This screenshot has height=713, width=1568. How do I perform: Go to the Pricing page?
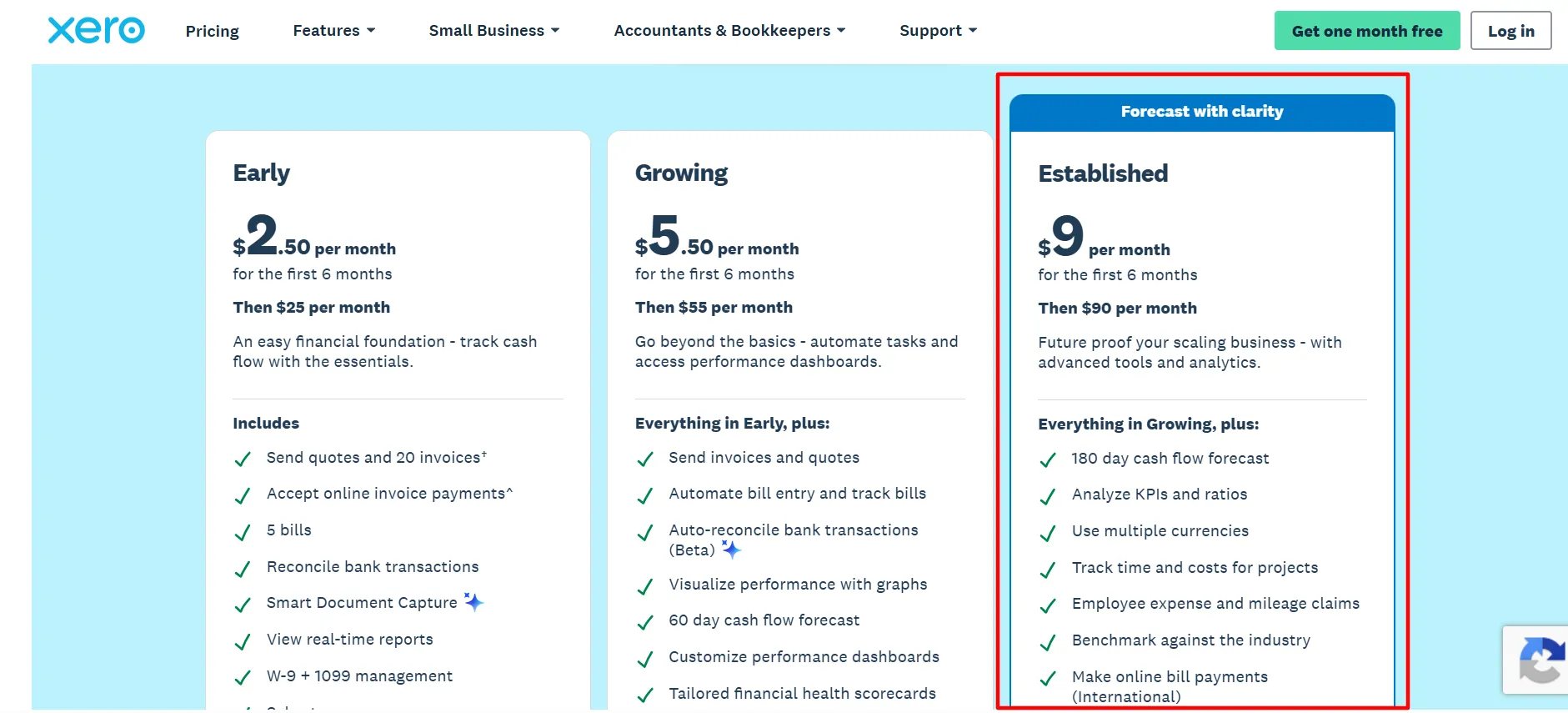point(213,31)
